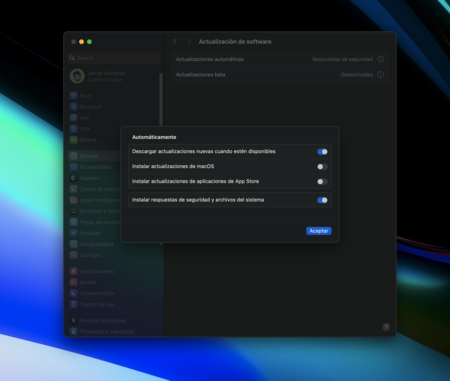
Task: Click the green zoom window button
Action: point(89,42)
